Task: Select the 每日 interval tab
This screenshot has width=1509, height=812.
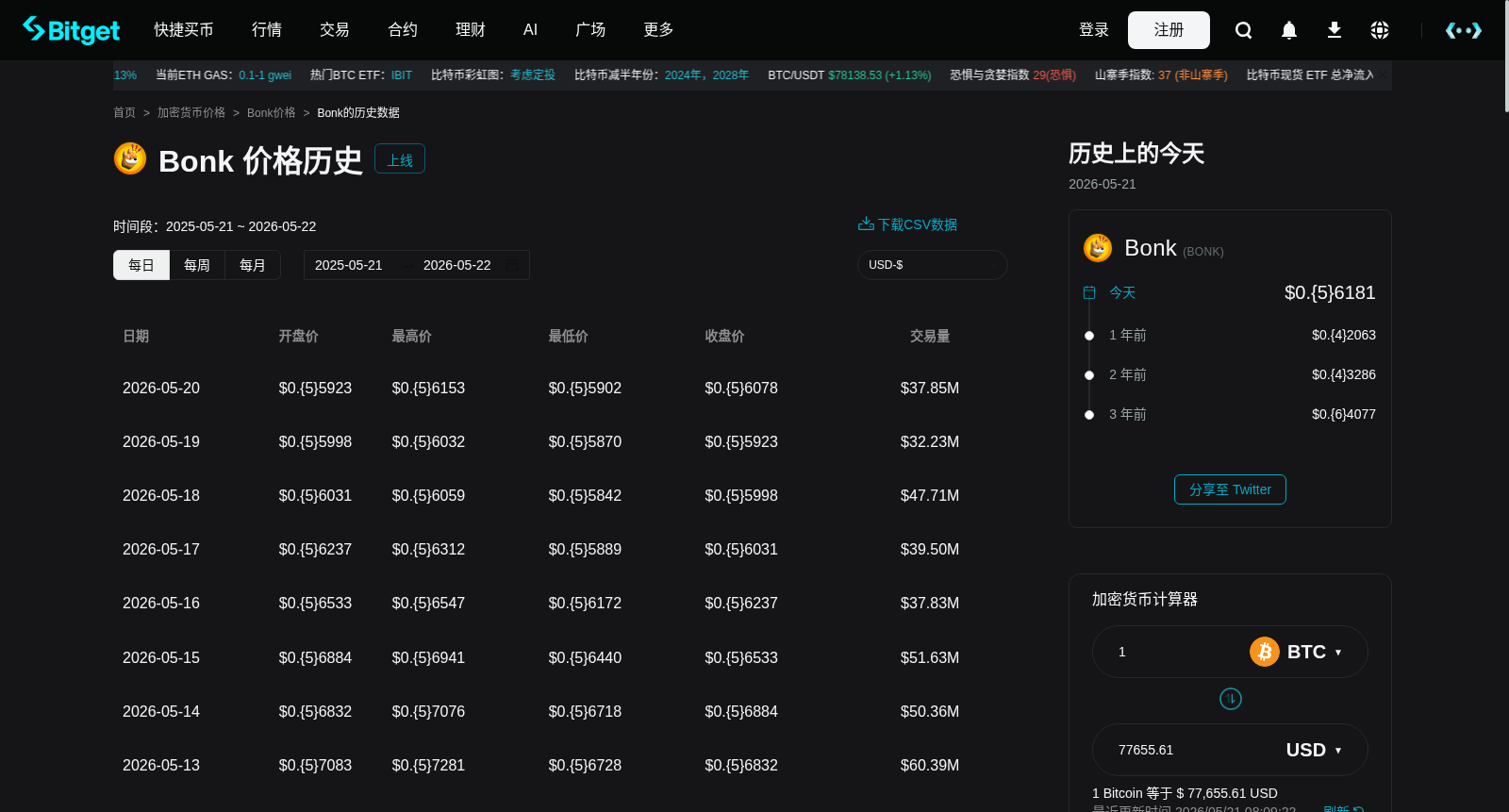Action: 141,265
